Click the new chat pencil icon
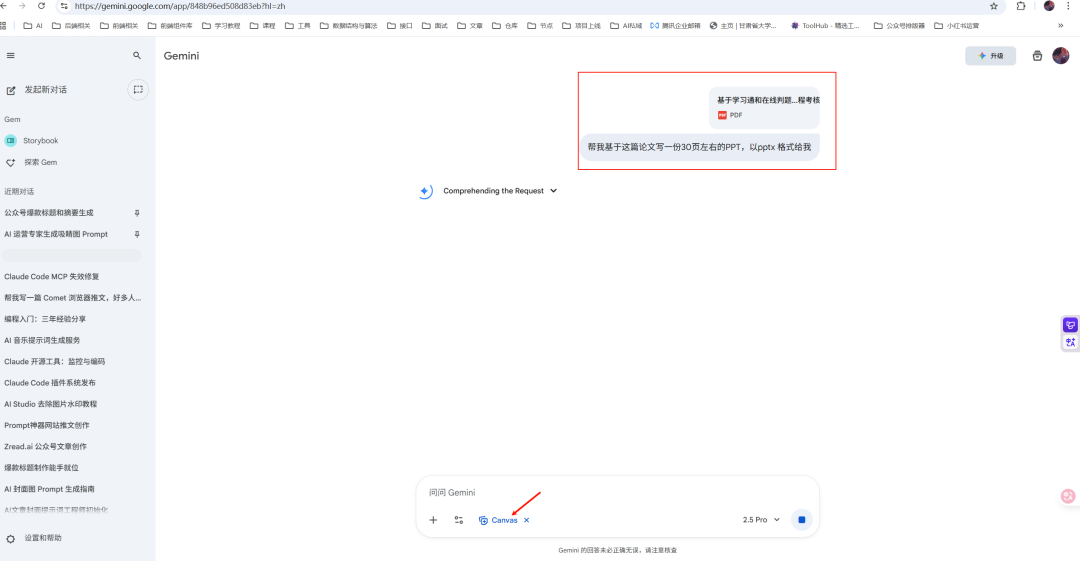The height and width of the screenshot is (561, 1080). click(x=11, y=90)
